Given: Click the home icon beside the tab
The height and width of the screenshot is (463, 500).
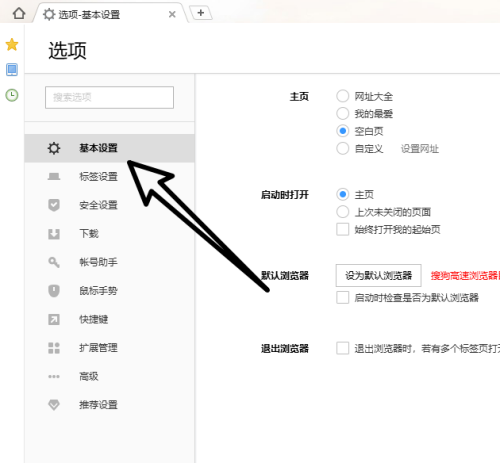Looking at the screenshot, I should [19, 13].
